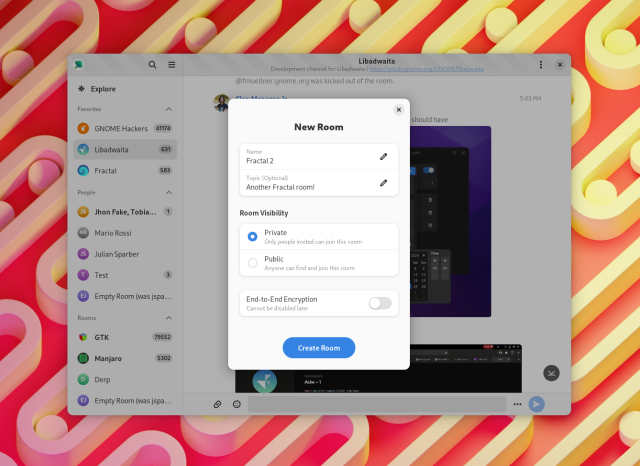
Task: Click the 79552 unread badge on GTK
Action: (162, 337)
